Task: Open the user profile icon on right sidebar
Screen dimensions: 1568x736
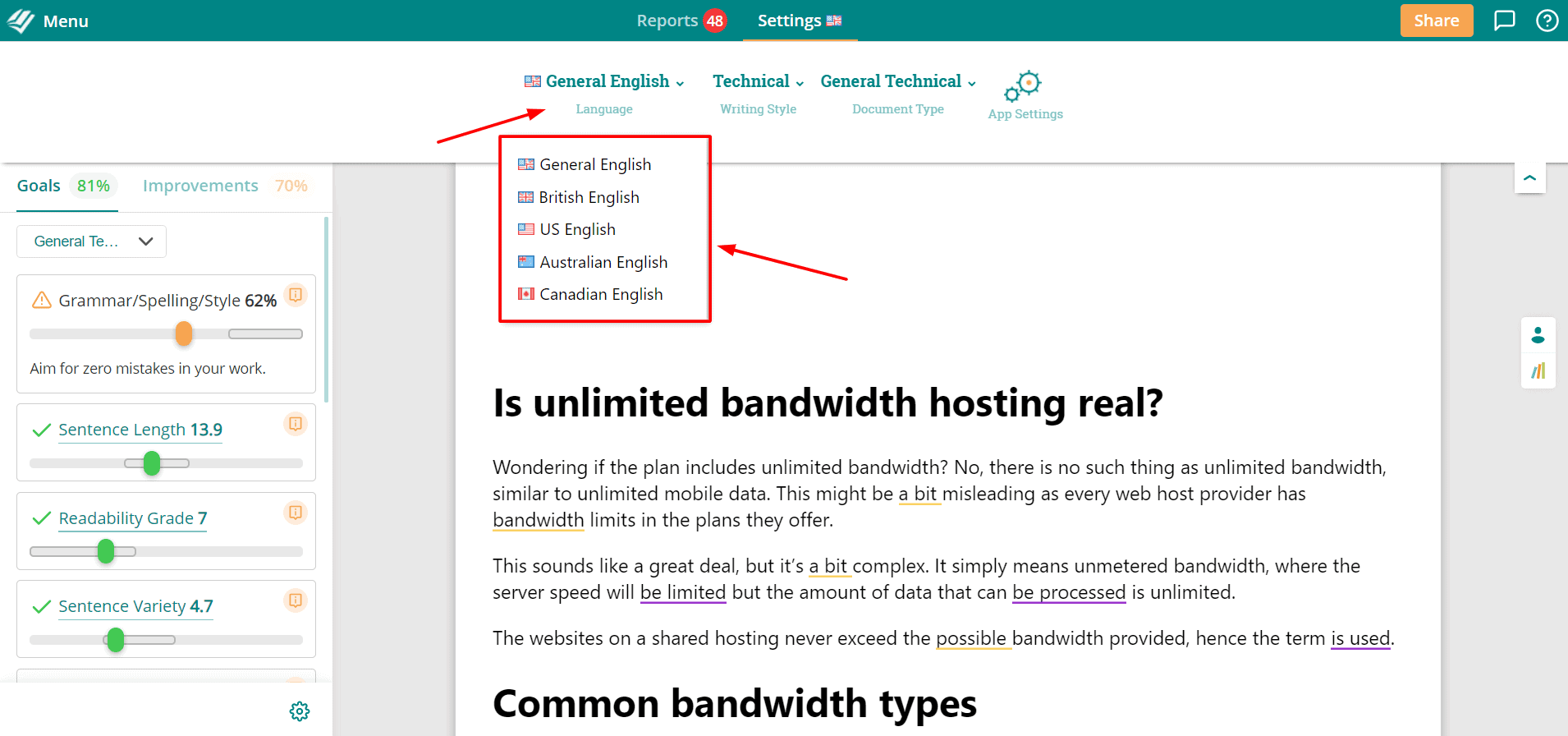Action: 1538,335
